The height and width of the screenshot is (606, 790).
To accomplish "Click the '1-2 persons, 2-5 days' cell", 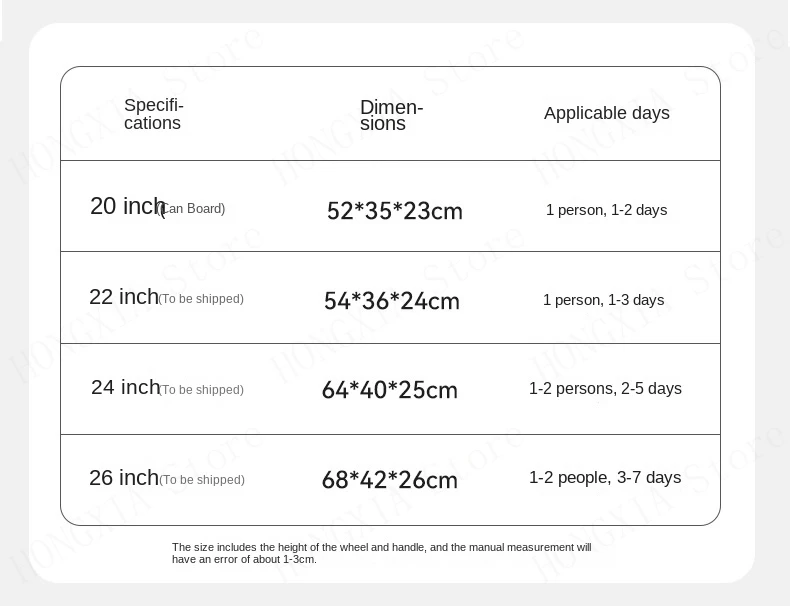I will click(605, 388).
